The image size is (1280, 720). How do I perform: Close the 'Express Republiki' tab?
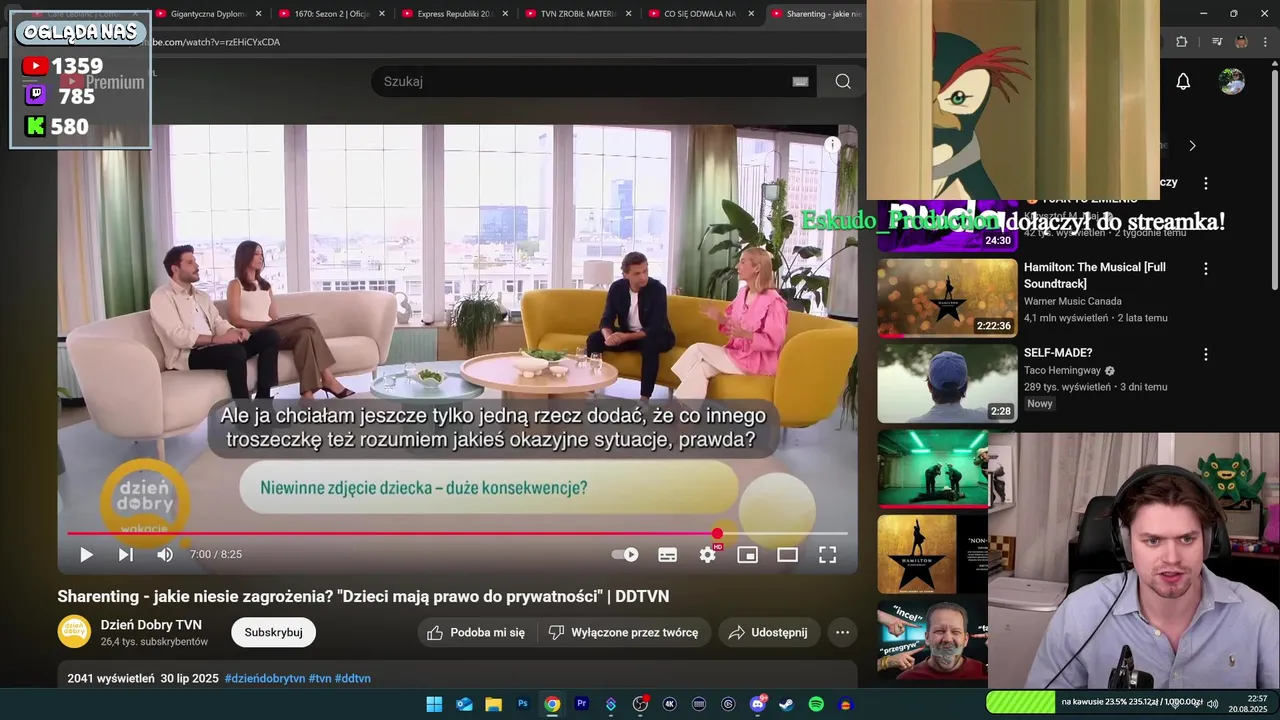(505, 14)
